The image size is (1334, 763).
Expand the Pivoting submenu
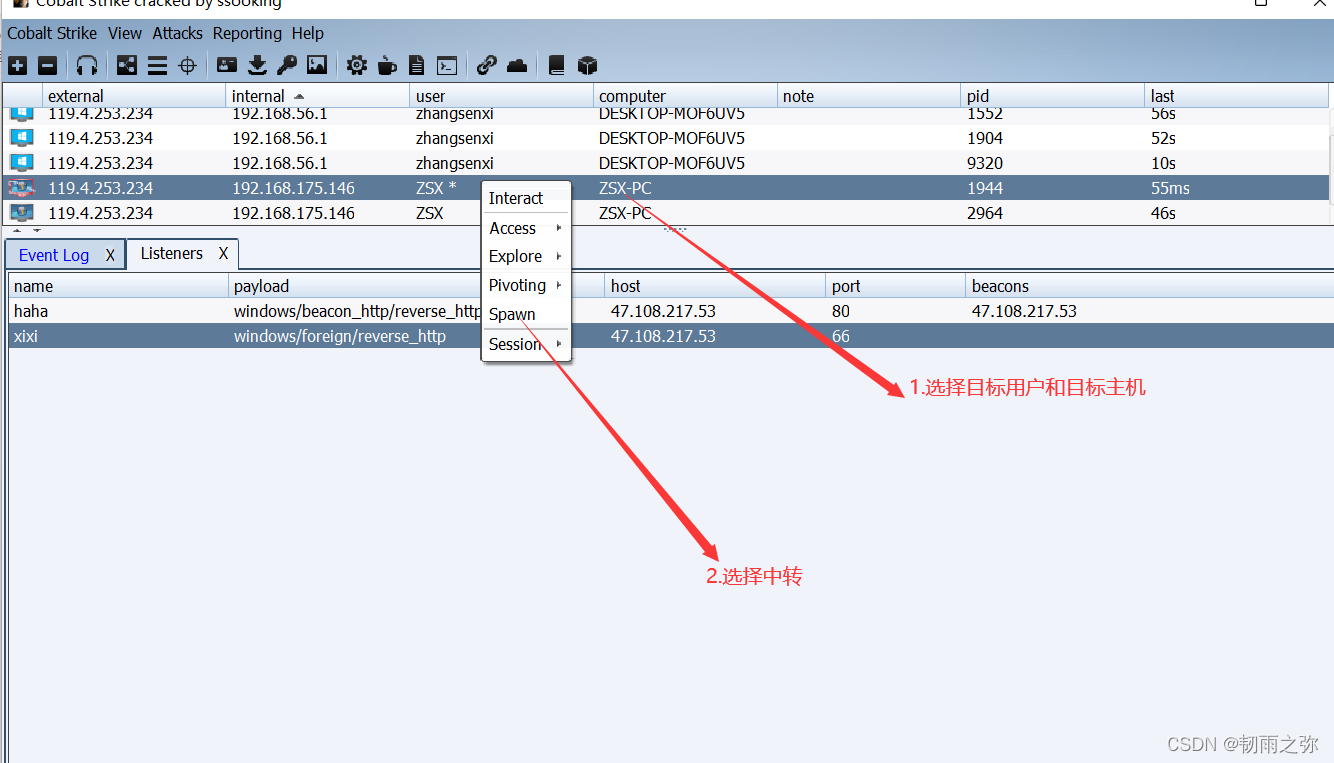(526, 285)
